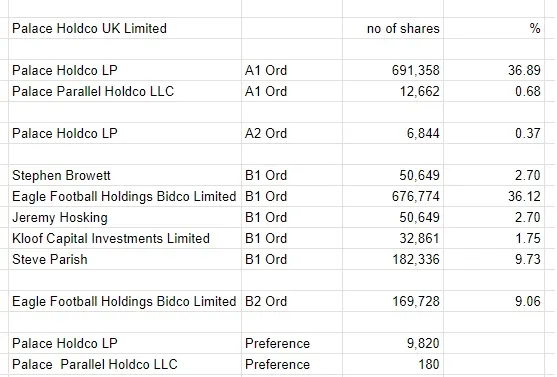Click the cell with 6,844 shares

393,133
